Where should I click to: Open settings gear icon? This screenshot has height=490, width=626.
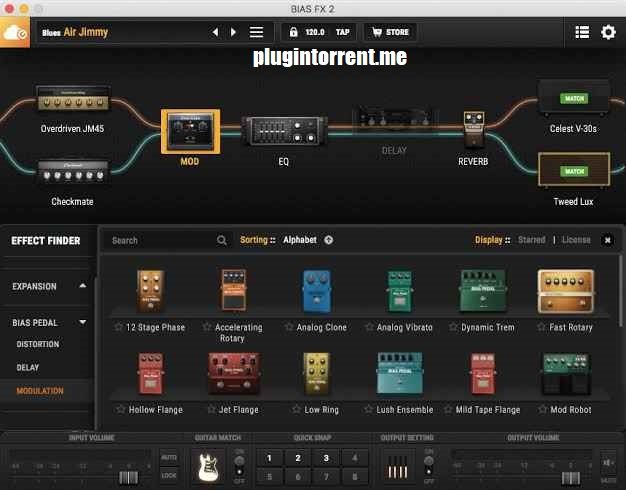[608, 32]
